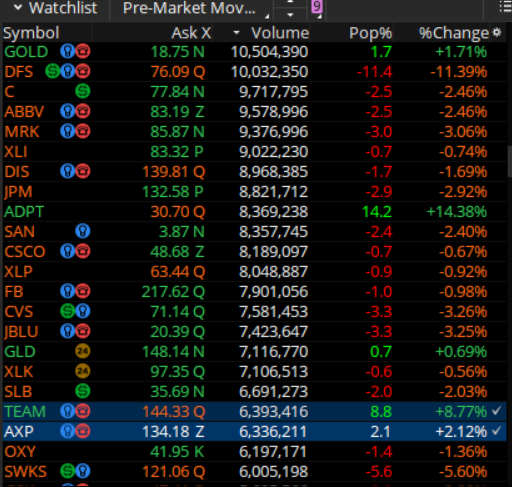
Task: Open the column settings gear icon
Action: click(497, 32)
